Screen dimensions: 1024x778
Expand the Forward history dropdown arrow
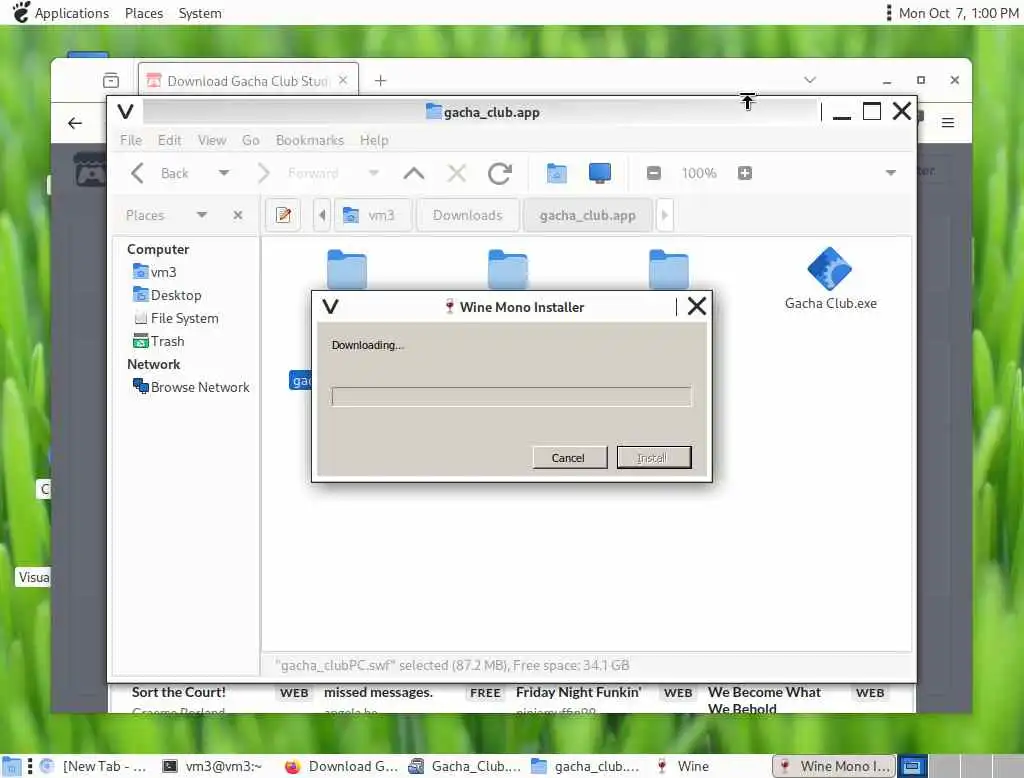pos(374,173)
